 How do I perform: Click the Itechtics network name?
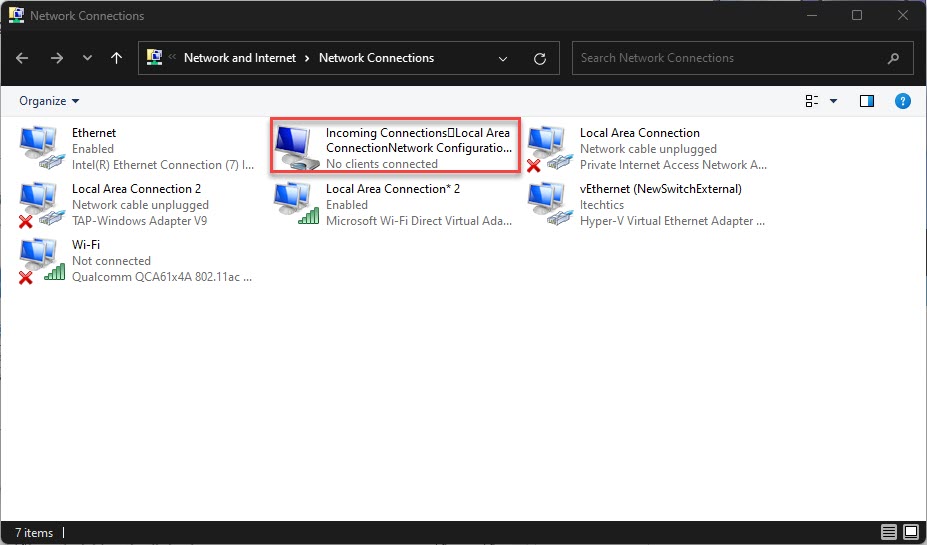click(x=602, y=205)
